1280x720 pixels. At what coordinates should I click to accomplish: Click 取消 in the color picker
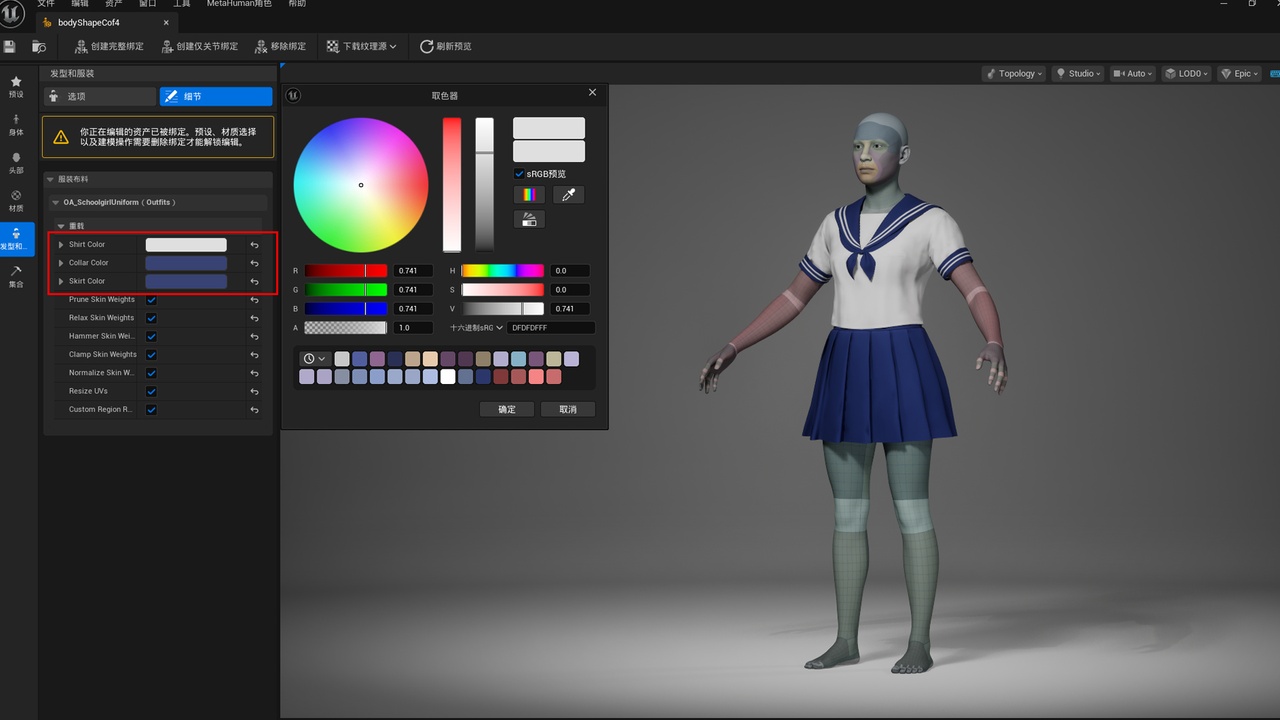[568, 409]
